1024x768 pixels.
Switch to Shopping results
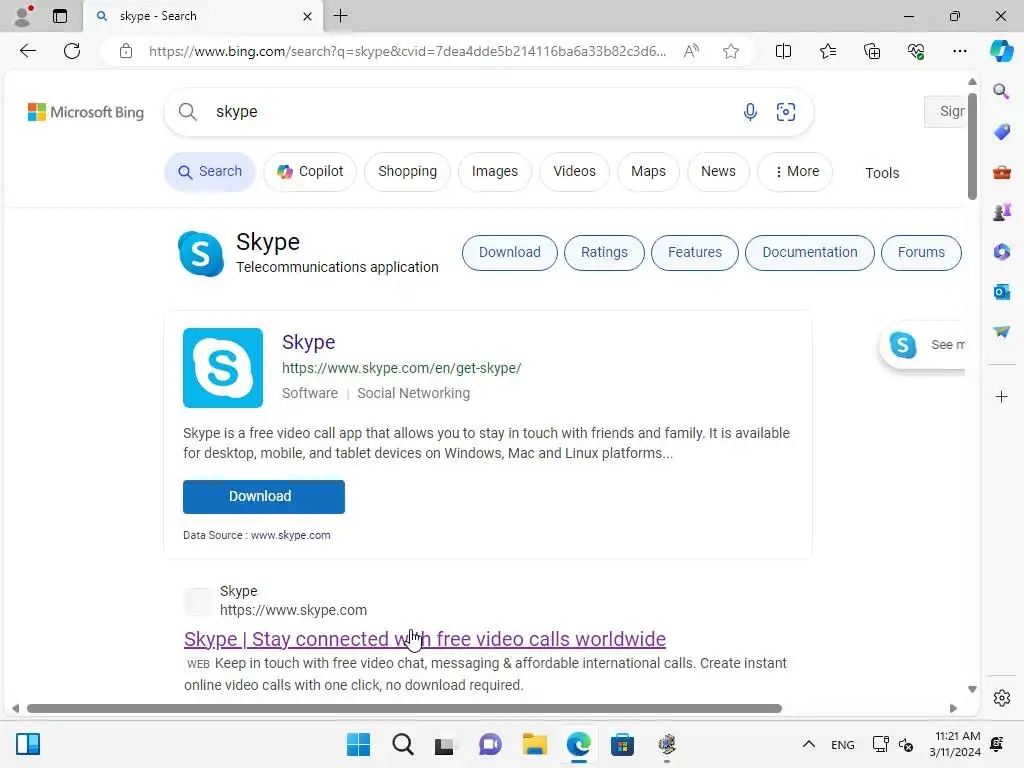pos(407,171)
